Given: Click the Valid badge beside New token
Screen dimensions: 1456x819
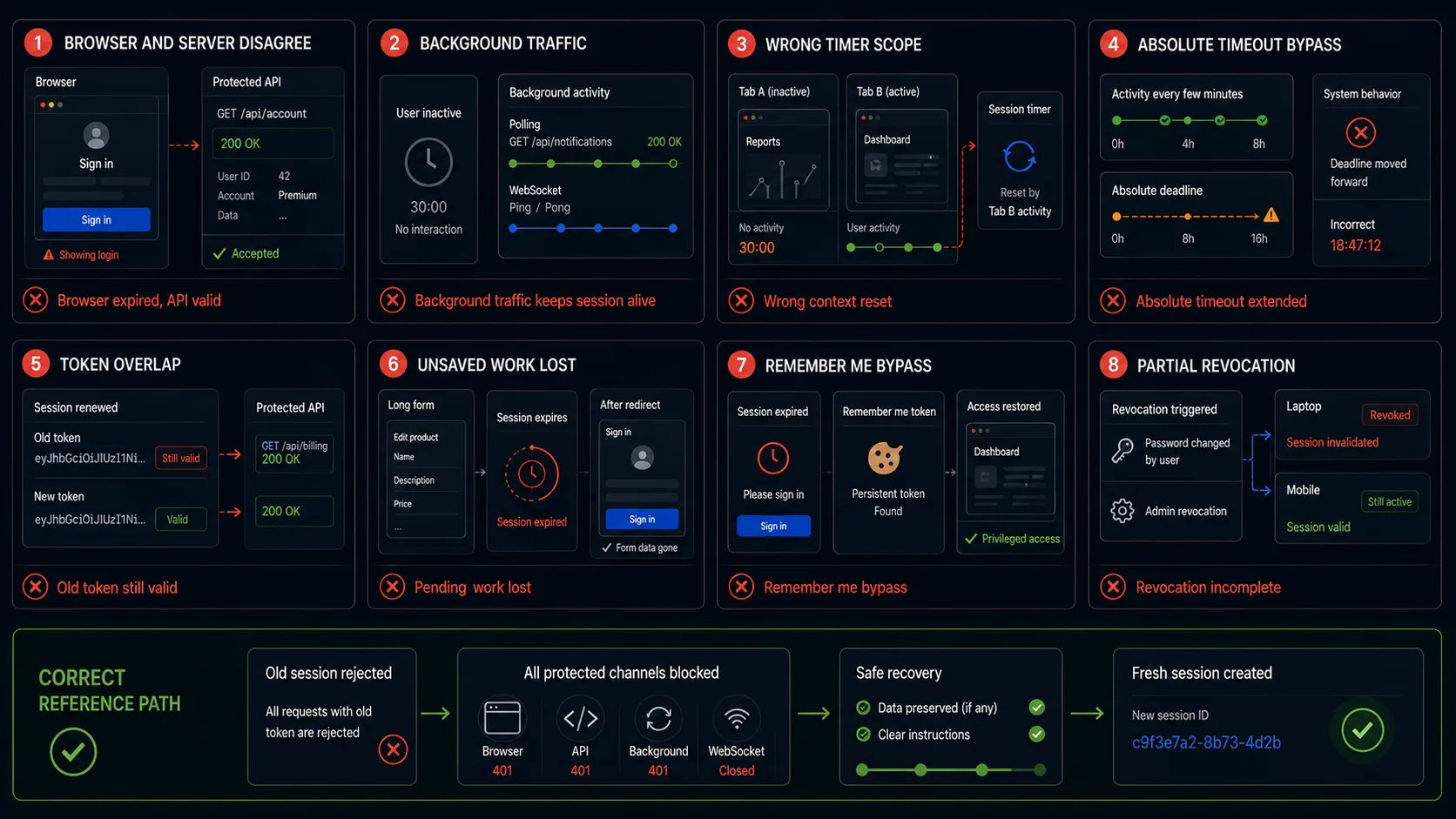Looking at the screenshot, I should click(x=181, y=519).
